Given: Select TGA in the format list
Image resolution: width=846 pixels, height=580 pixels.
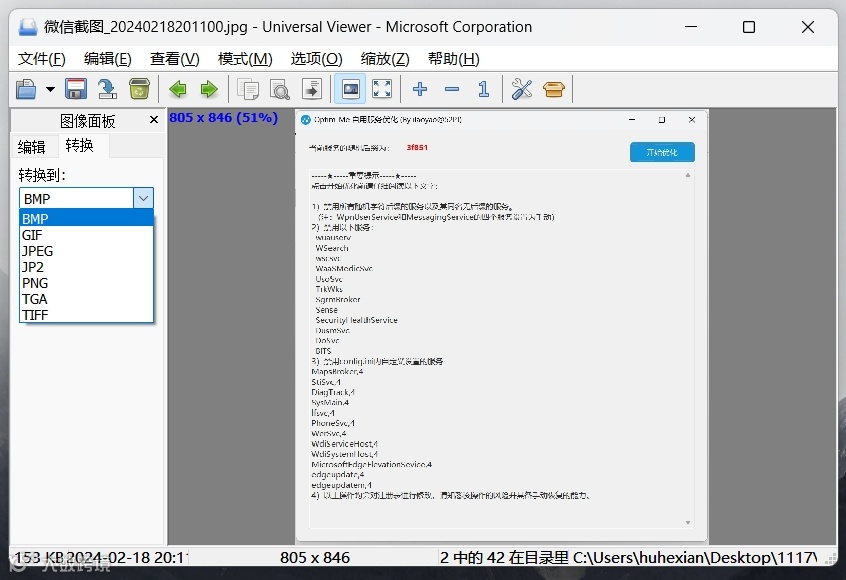Looking at the screenshot, I should (86, 299).
